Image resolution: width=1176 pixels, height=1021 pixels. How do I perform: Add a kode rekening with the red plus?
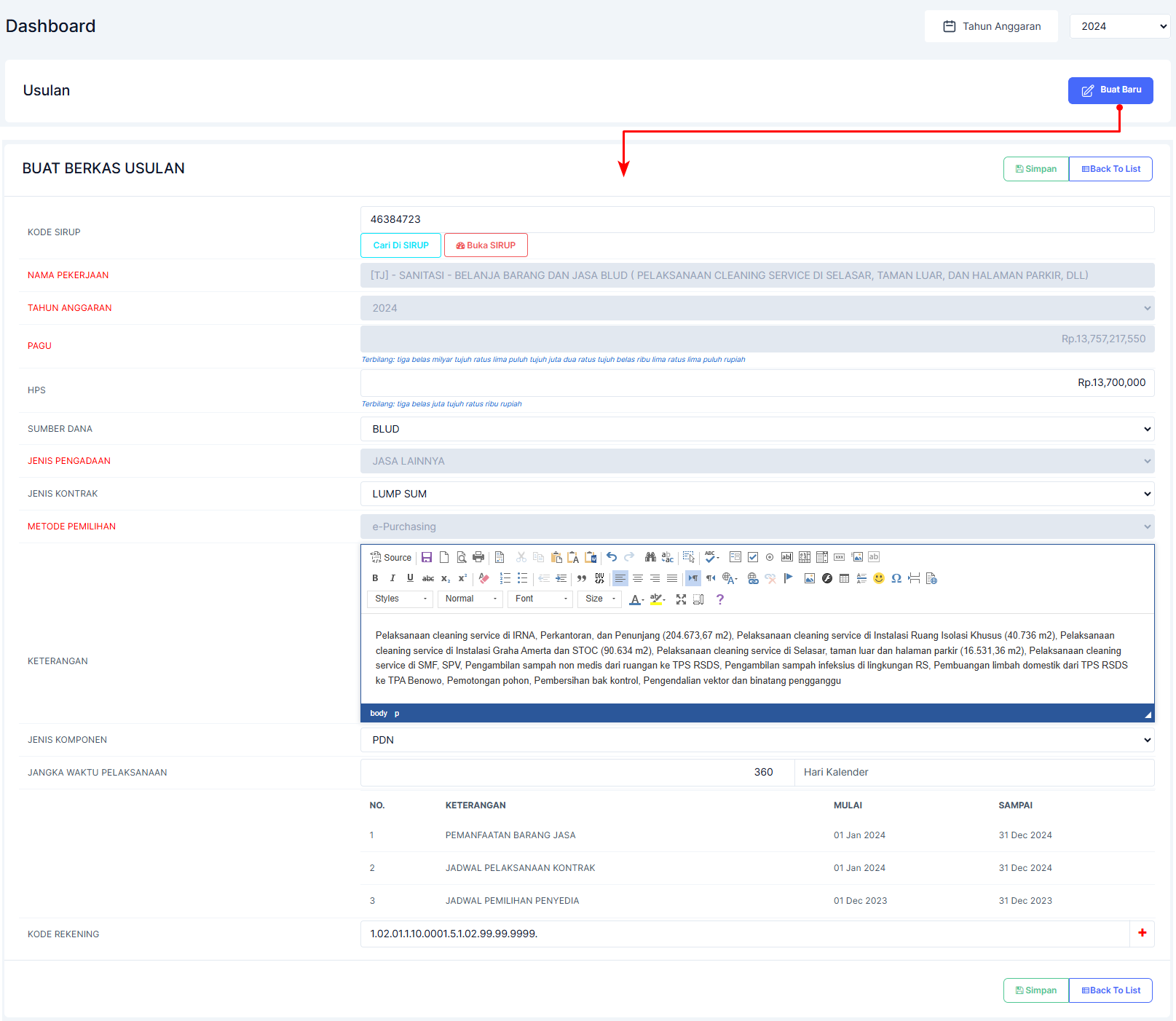1142,934
